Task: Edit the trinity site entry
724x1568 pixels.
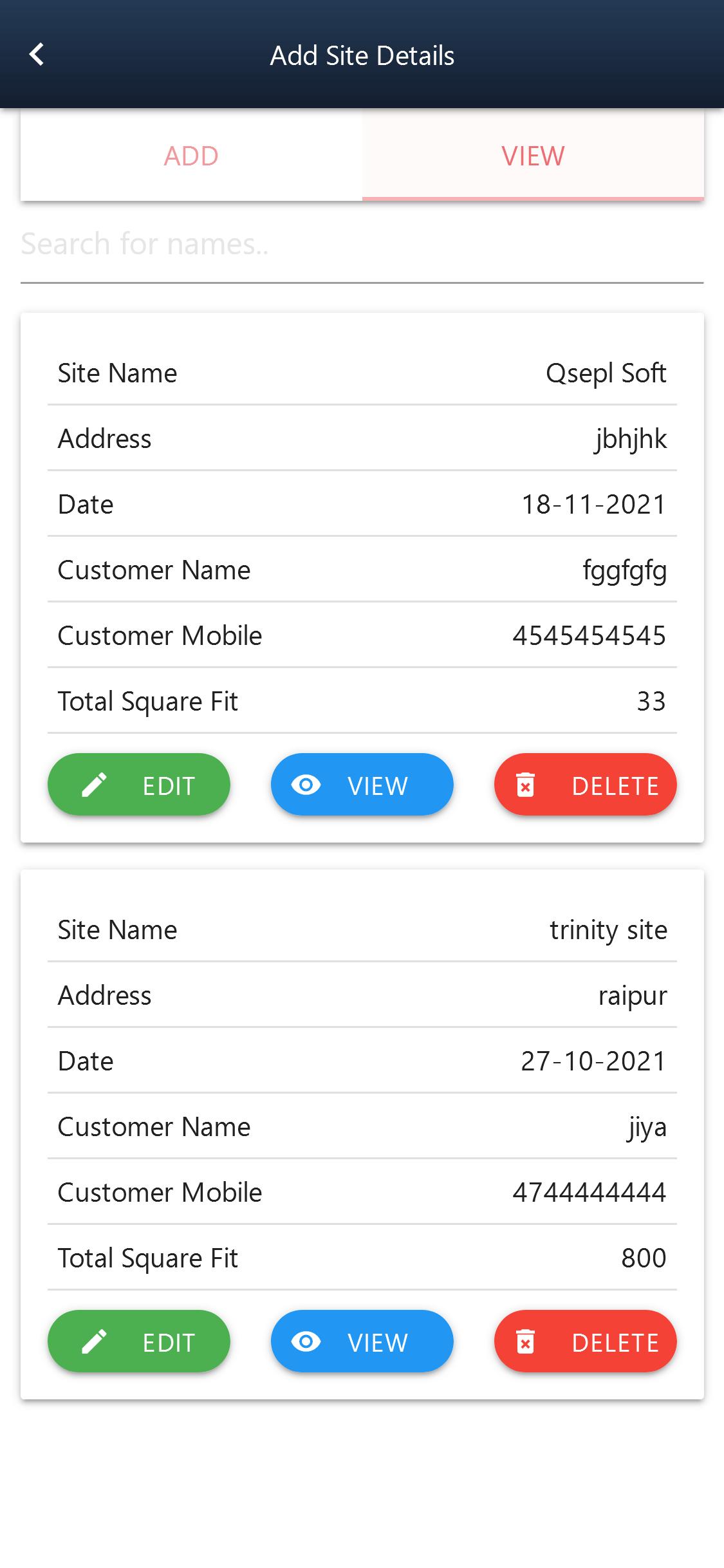Action: (x=139, y=1341)
